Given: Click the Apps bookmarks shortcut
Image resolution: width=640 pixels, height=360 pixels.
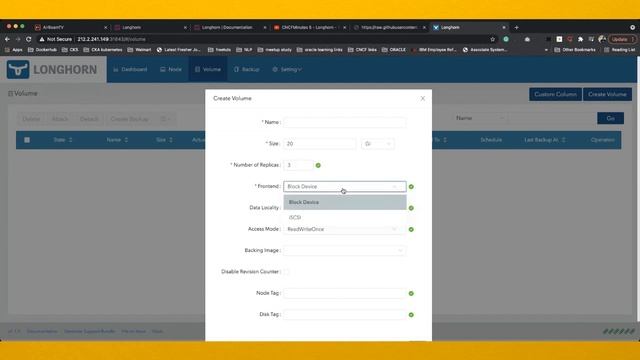Looking at the screenshot, I should 14,50.
